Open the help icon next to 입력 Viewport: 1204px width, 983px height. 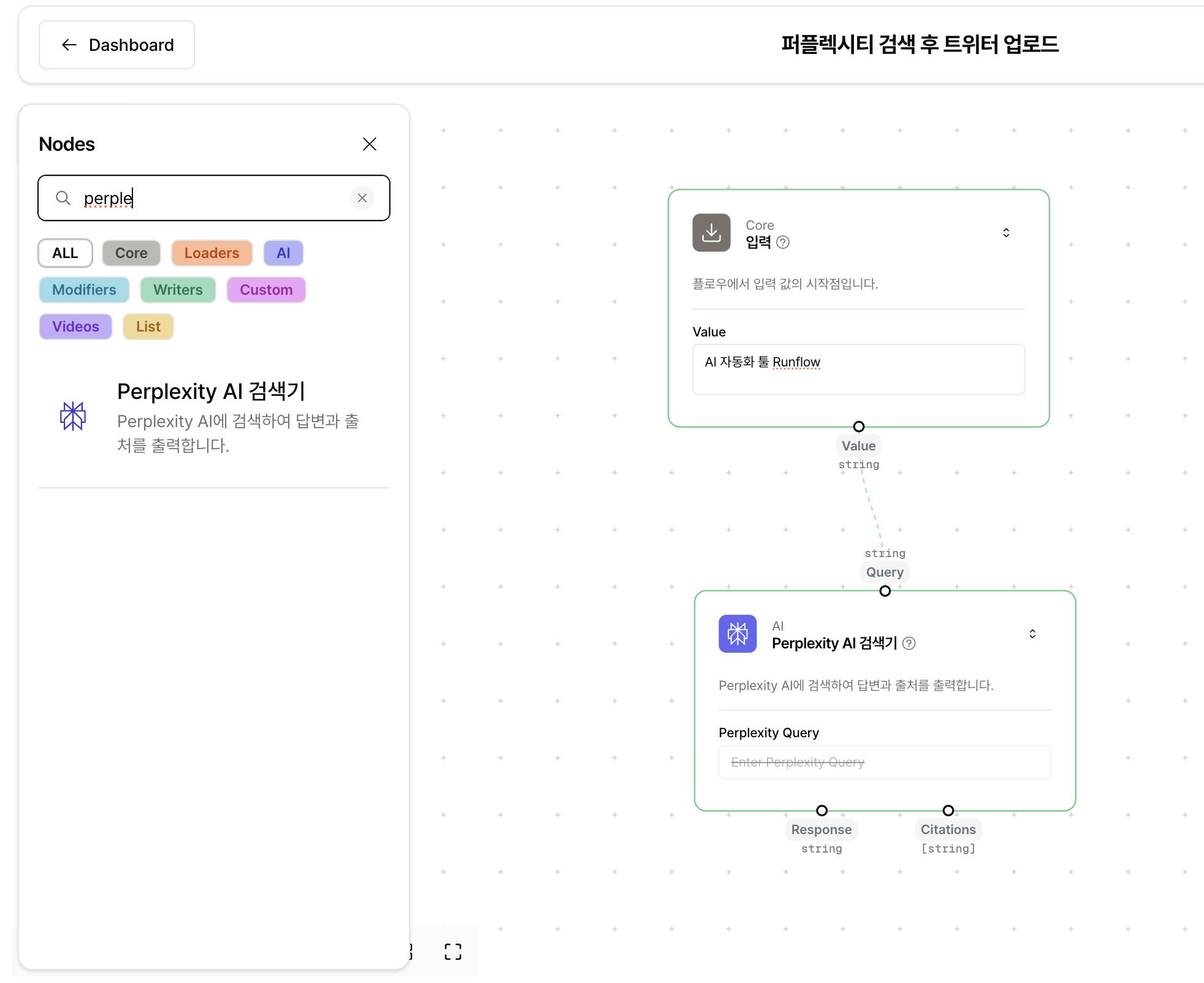coord(783,242)
